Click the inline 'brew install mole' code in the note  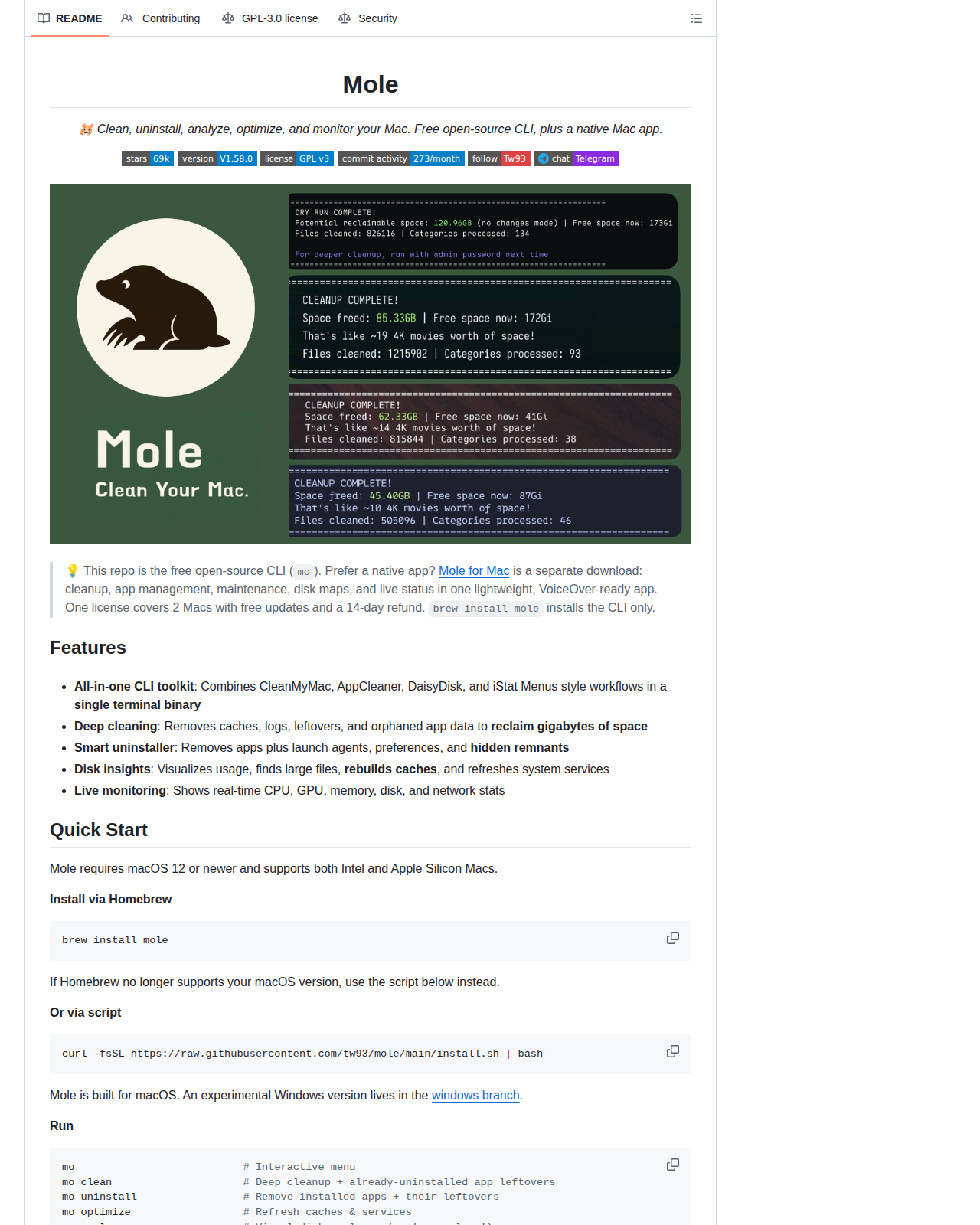(x=486, y=609)
